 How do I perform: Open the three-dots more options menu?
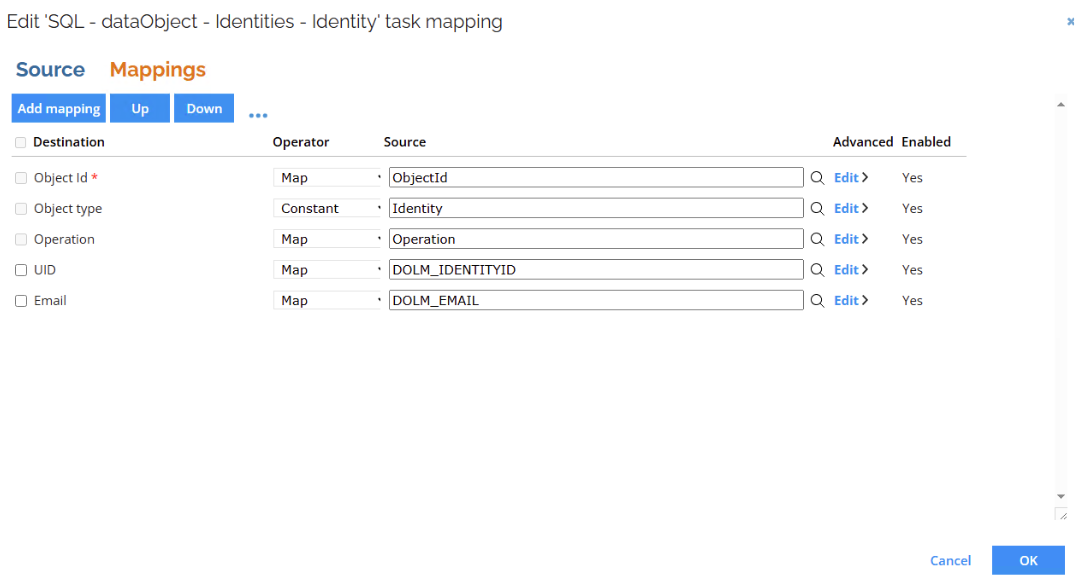click(x=258, y=115)
